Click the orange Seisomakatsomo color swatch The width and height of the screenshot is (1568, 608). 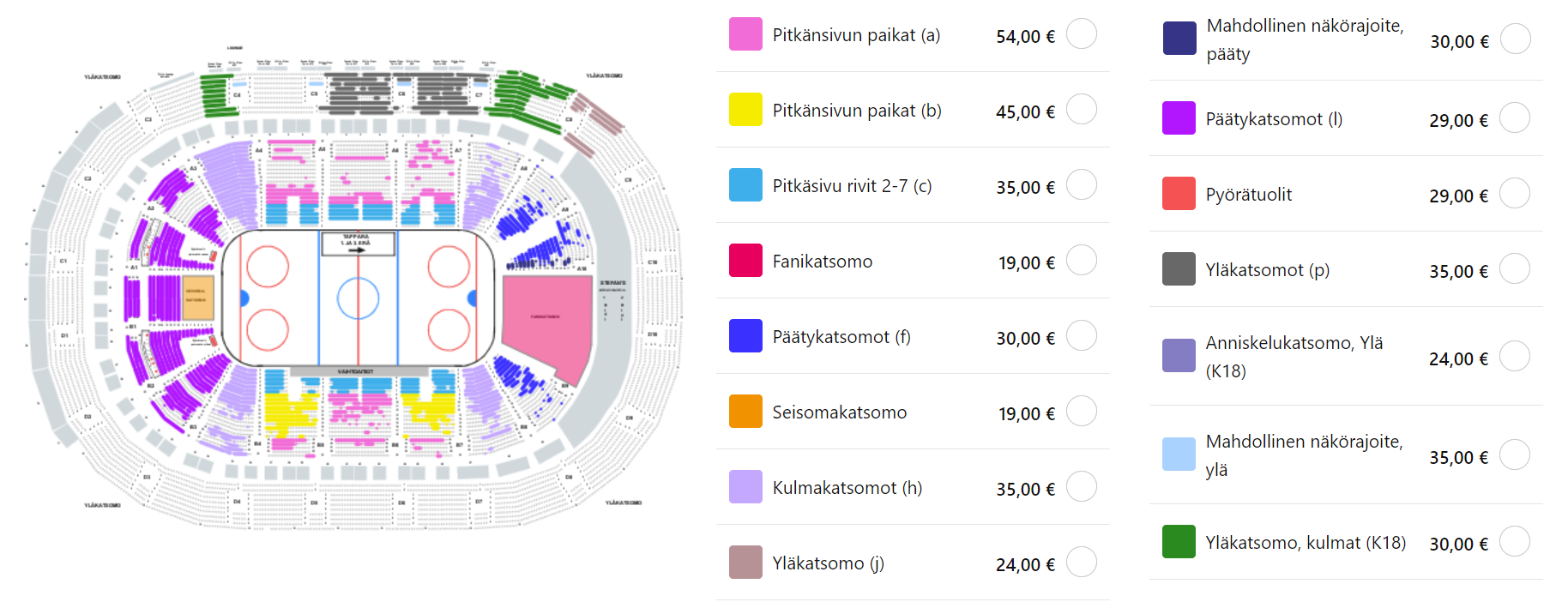[745, 412]
